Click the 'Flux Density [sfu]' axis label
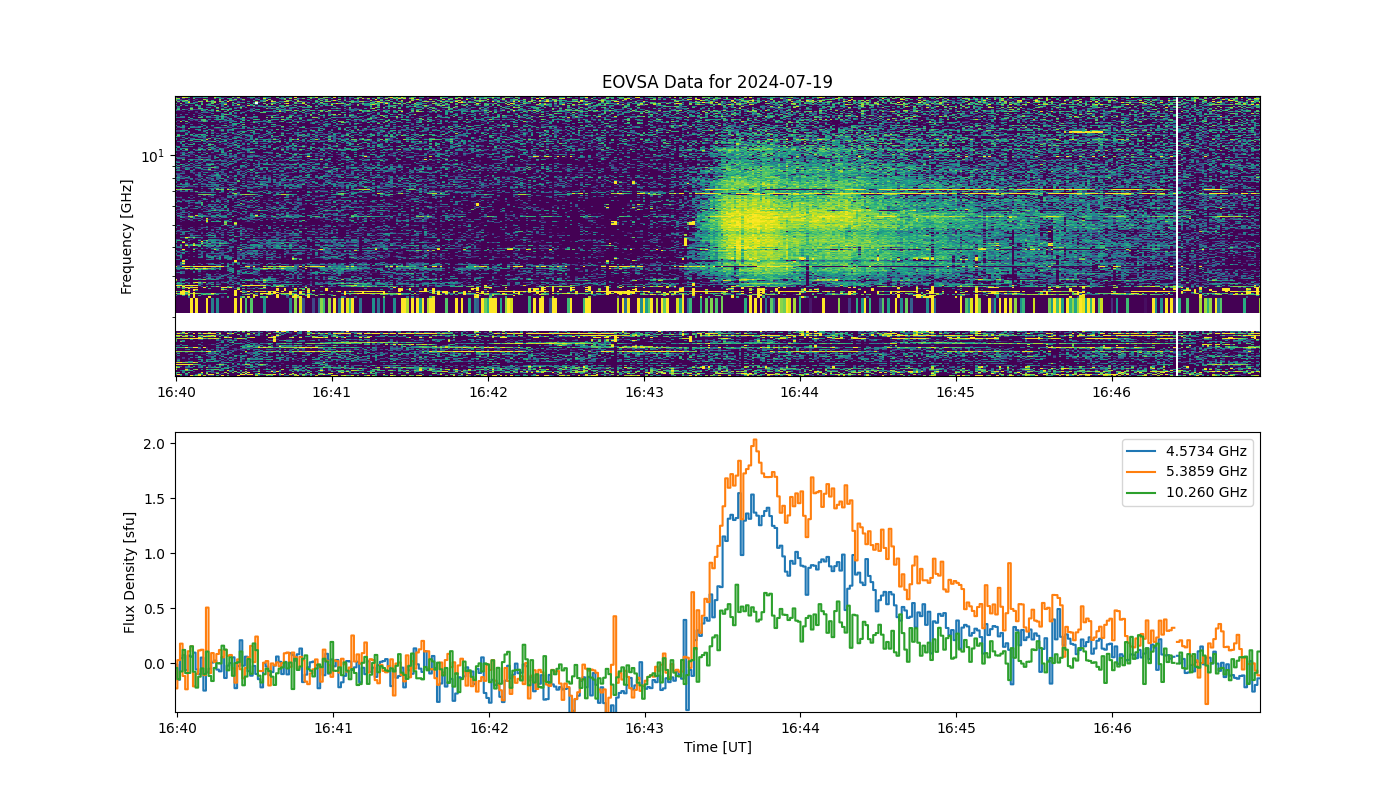The width and height of the screenshot is (1400, 800). (129, 572)
